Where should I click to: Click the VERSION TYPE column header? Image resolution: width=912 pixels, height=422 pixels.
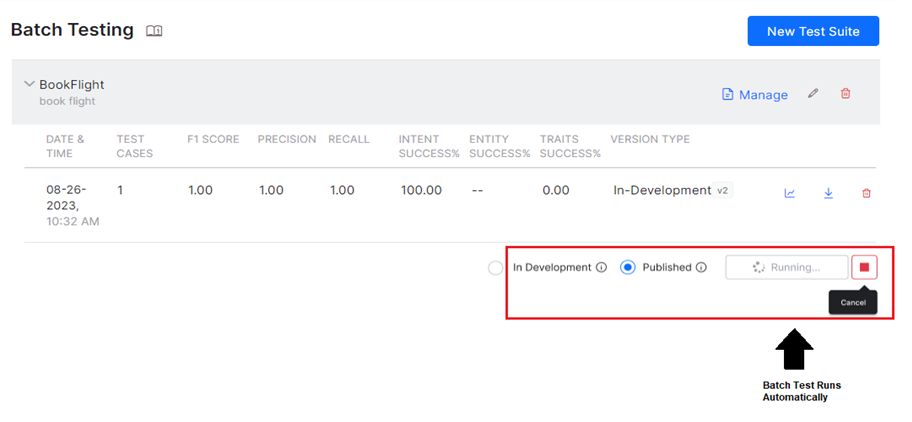tap(650, 139)
